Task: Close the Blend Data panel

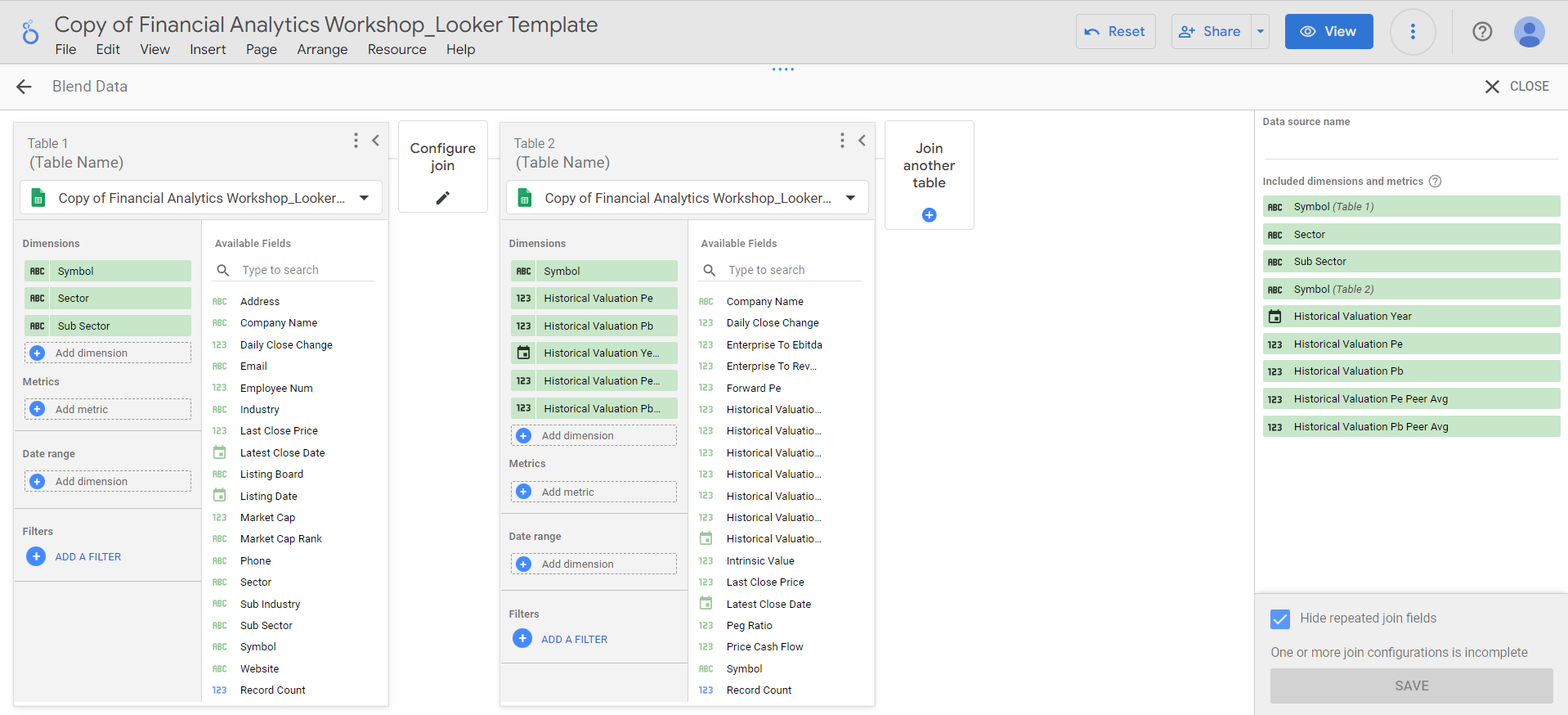Action: [x=1516, y=87]
